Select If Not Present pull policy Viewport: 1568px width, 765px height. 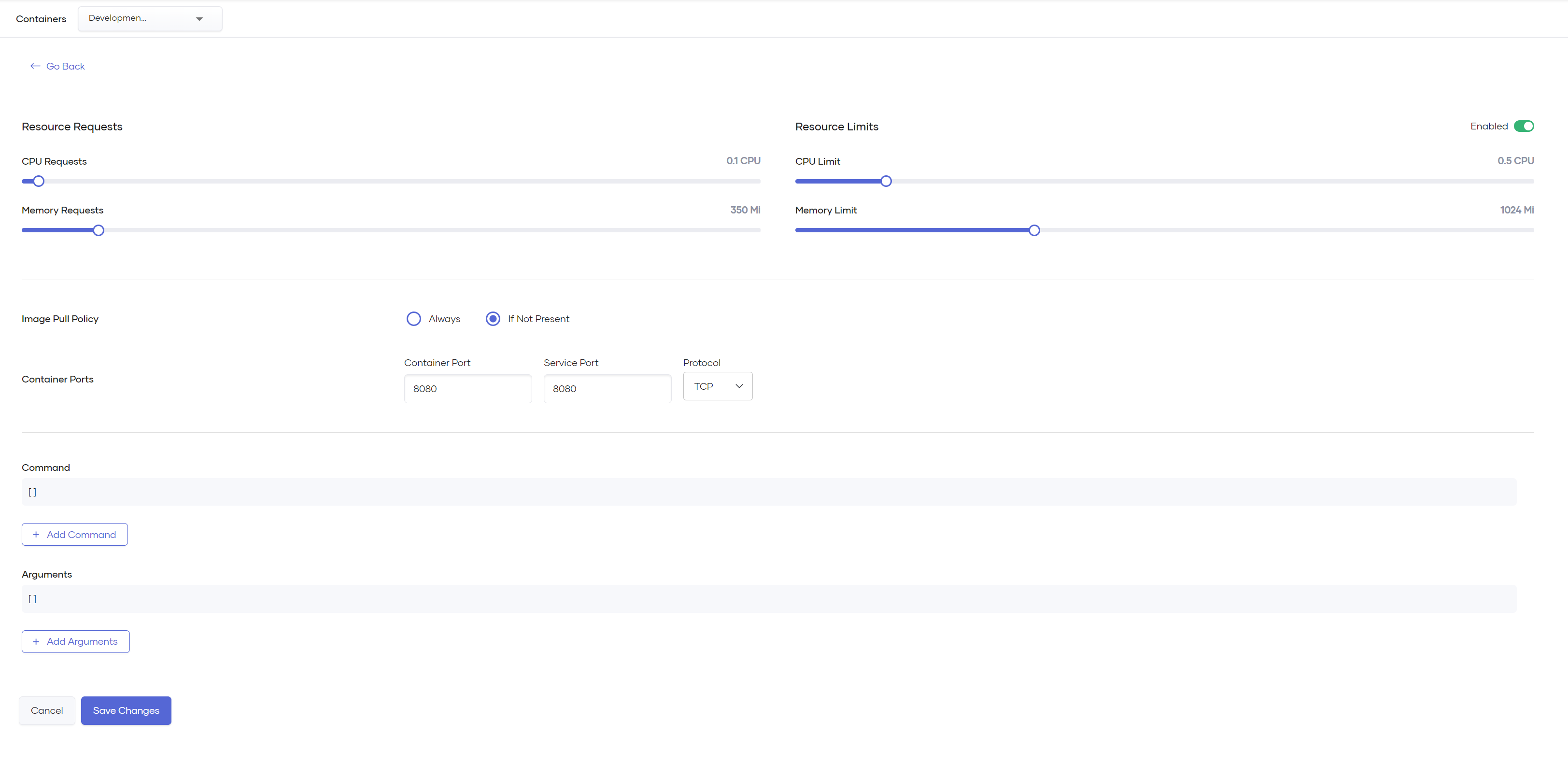pos(493,319)
